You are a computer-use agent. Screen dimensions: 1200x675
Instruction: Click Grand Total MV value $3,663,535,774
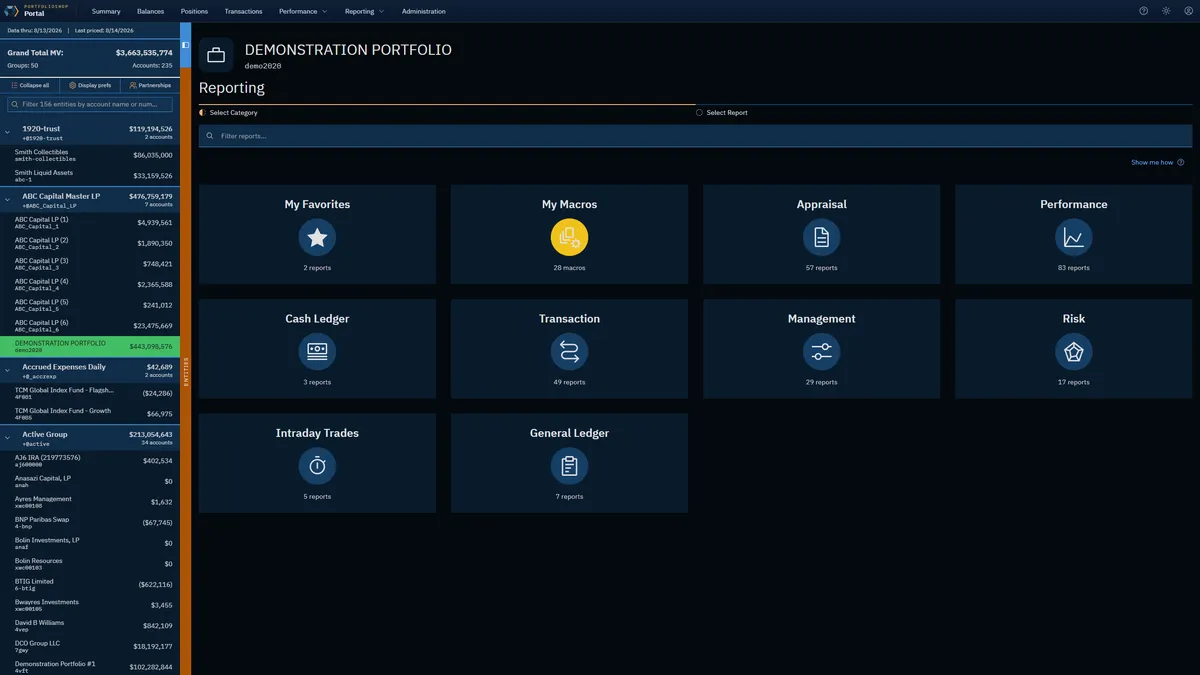(144, 52)
